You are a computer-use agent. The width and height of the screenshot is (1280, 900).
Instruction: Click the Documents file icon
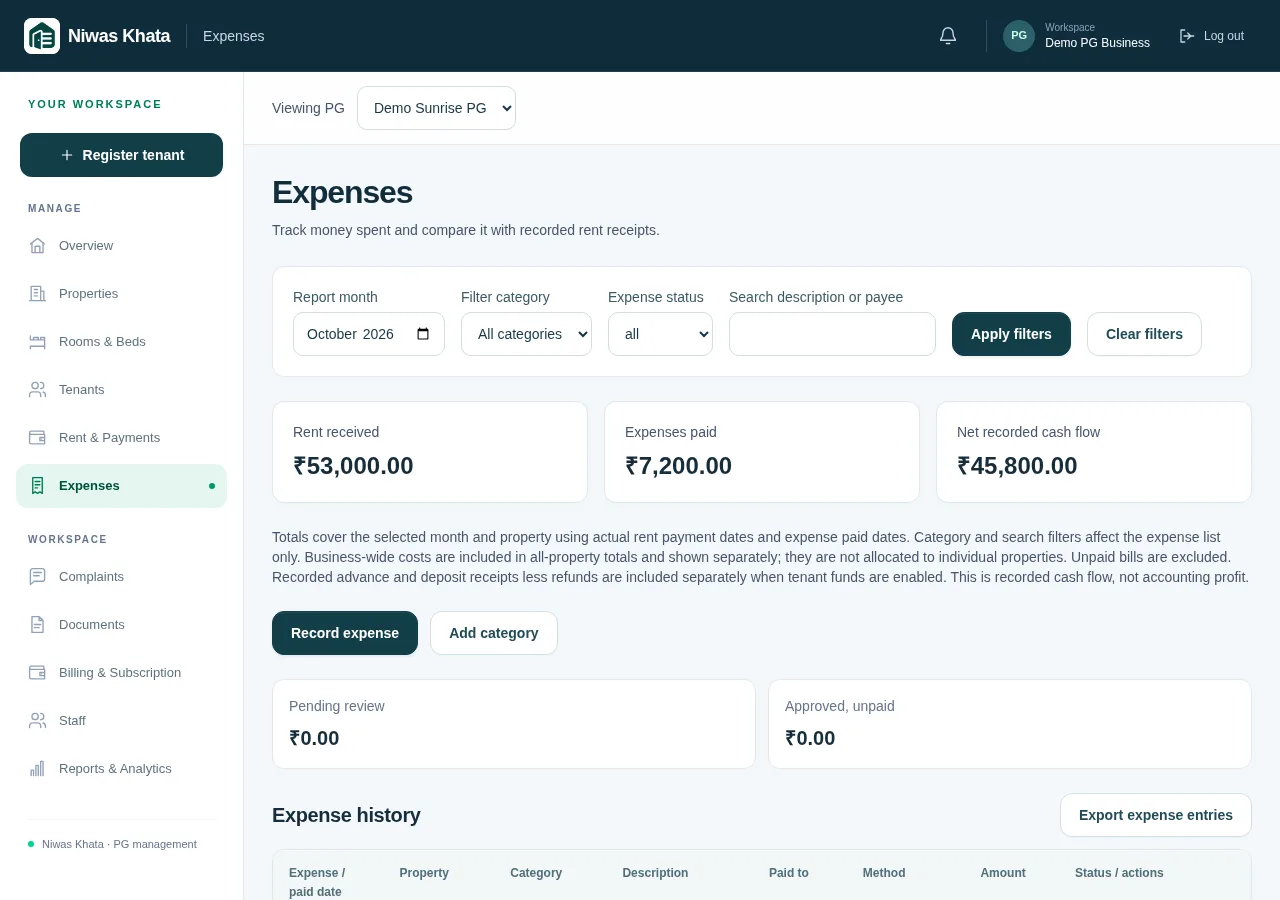click(37, 624)
